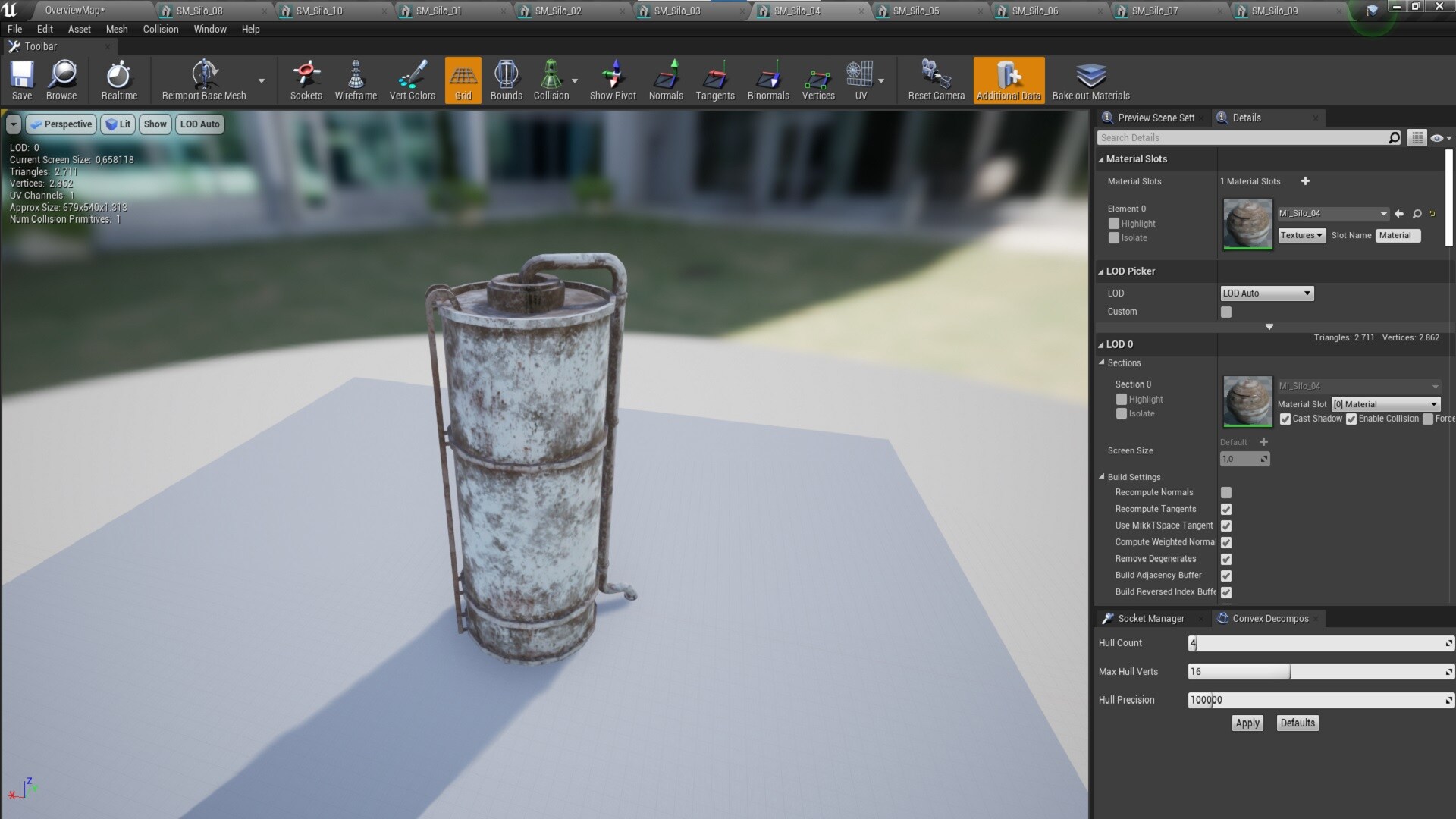The height and width of the screenshot is (819, 1456).
Task: Show the mesh Bounds
Action: tap(505, 80)
